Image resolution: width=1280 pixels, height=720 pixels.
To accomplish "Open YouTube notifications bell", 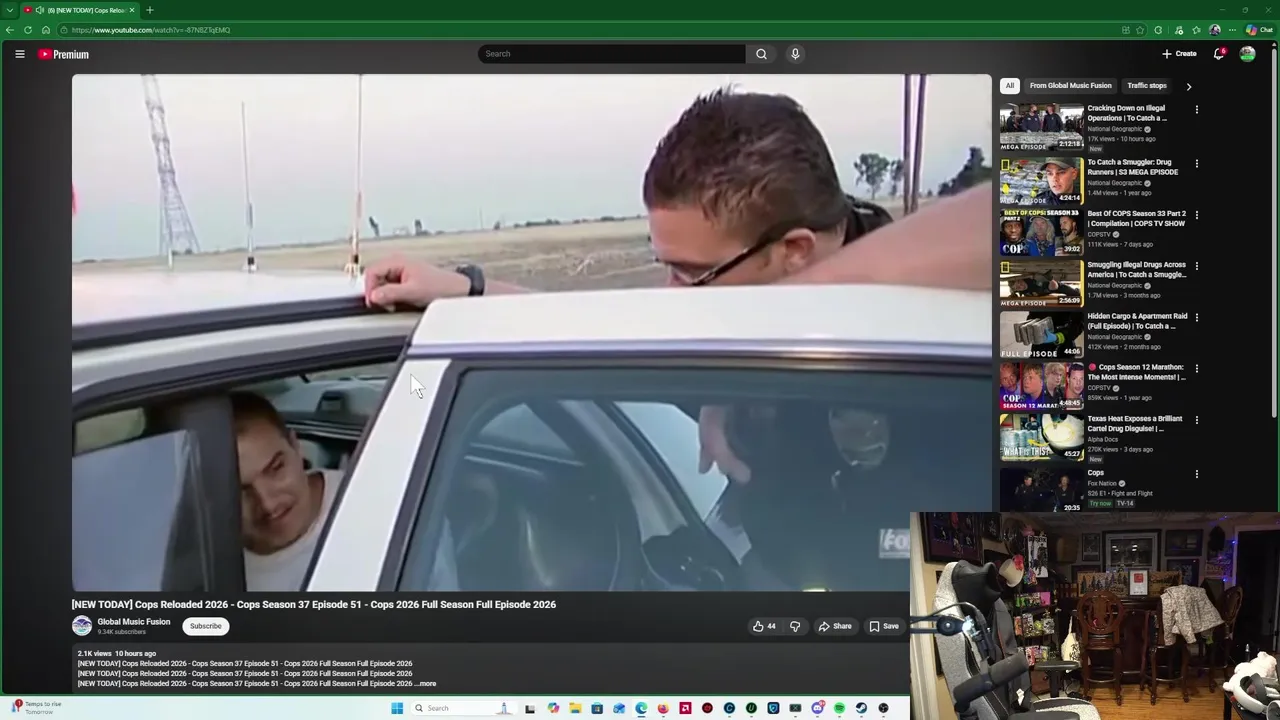I will 1218,54.
